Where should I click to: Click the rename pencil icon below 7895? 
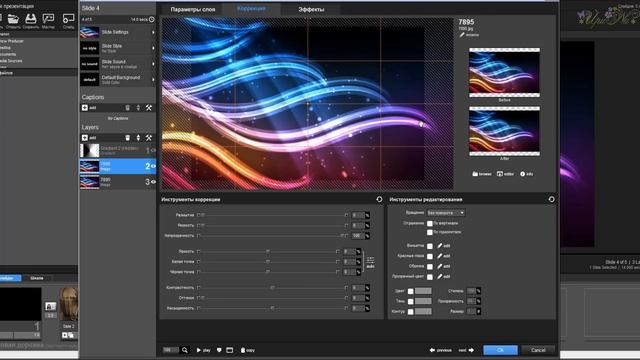[x=462, y=35]
